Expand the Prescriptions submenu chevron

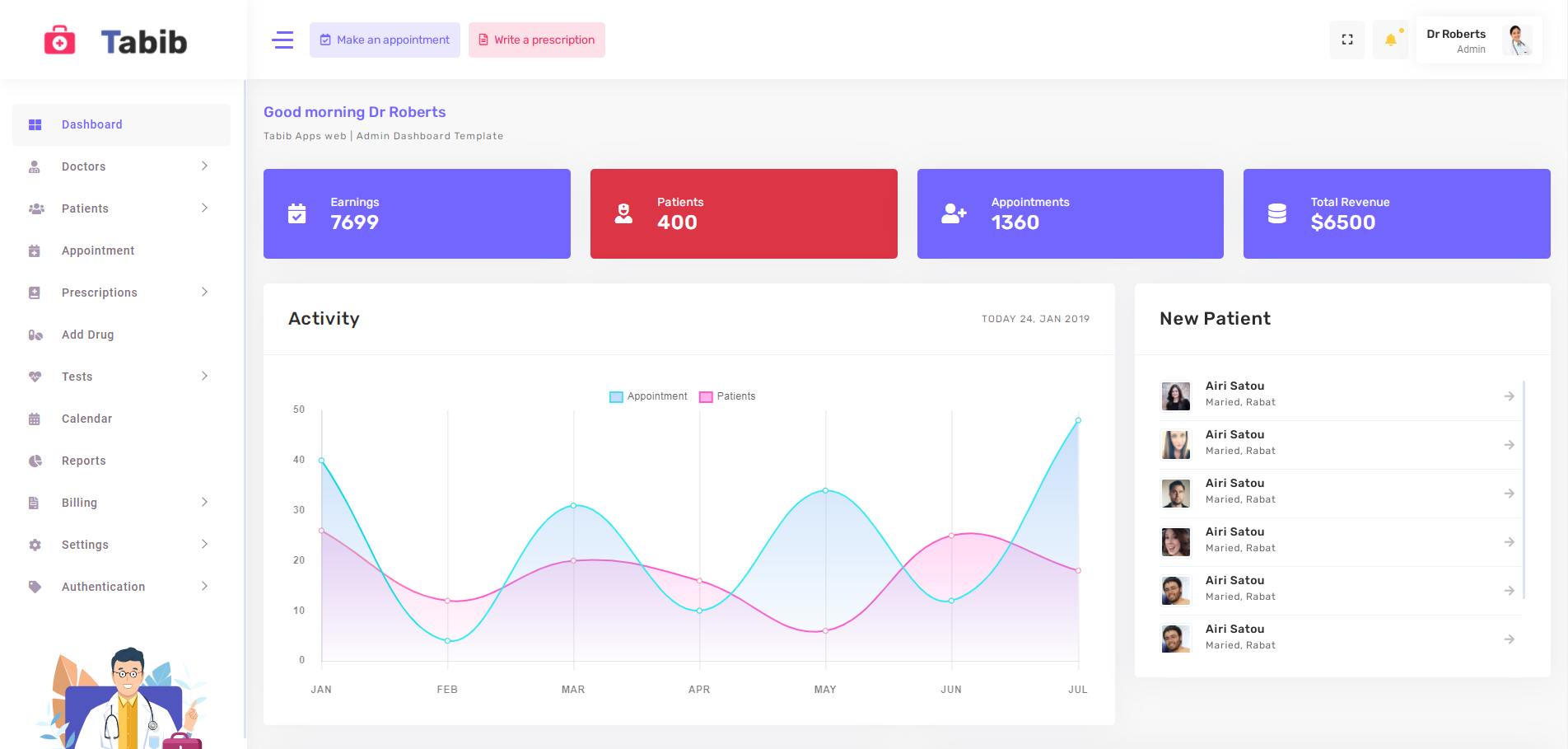coord(204,293)
